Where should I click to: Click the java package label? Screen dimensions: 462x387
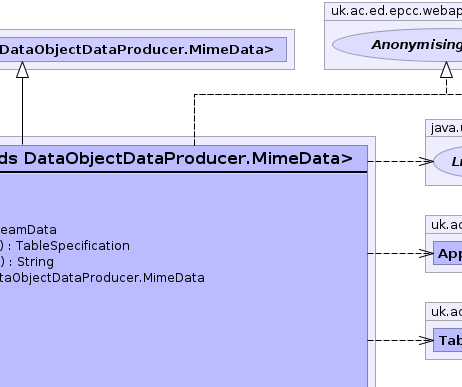coord(446,128)
